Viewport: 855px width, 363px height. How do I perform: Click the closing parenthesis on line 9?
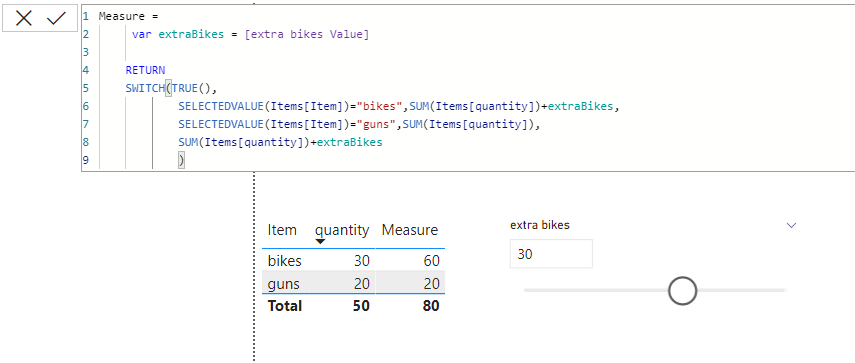point(182,160)
